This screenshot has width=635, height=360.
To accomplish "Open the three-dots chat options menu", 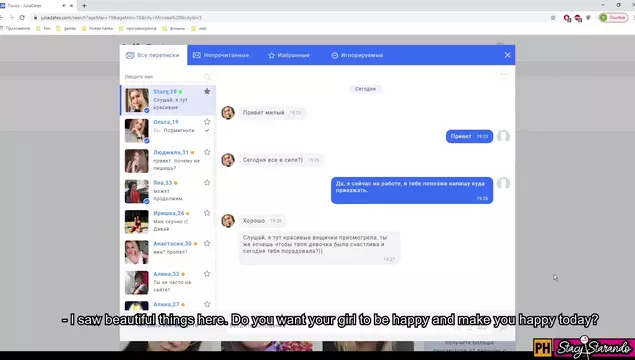I will (x=504, y=74).
